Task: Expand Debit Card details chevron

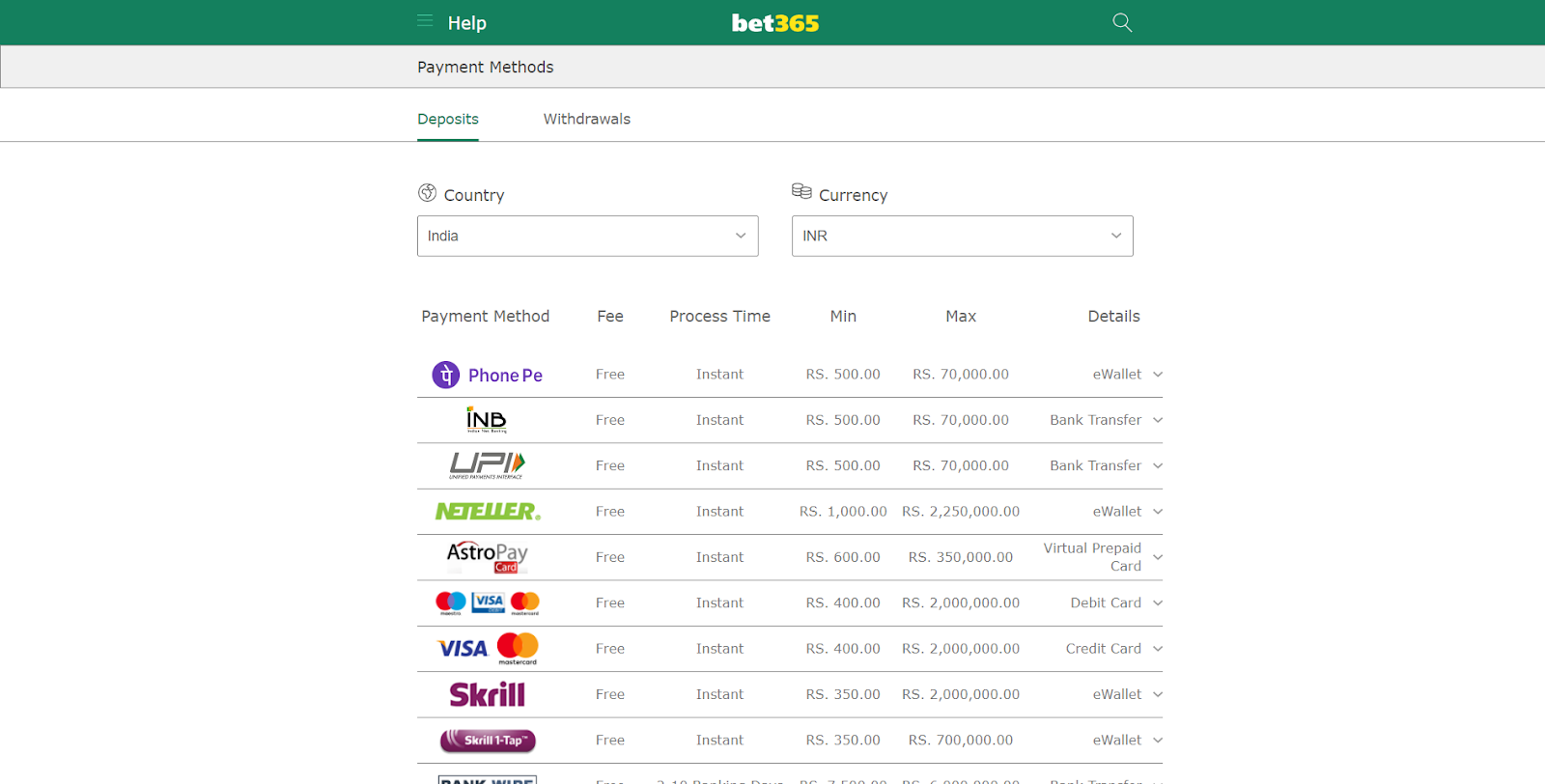Action: [x=1158, y=603]
